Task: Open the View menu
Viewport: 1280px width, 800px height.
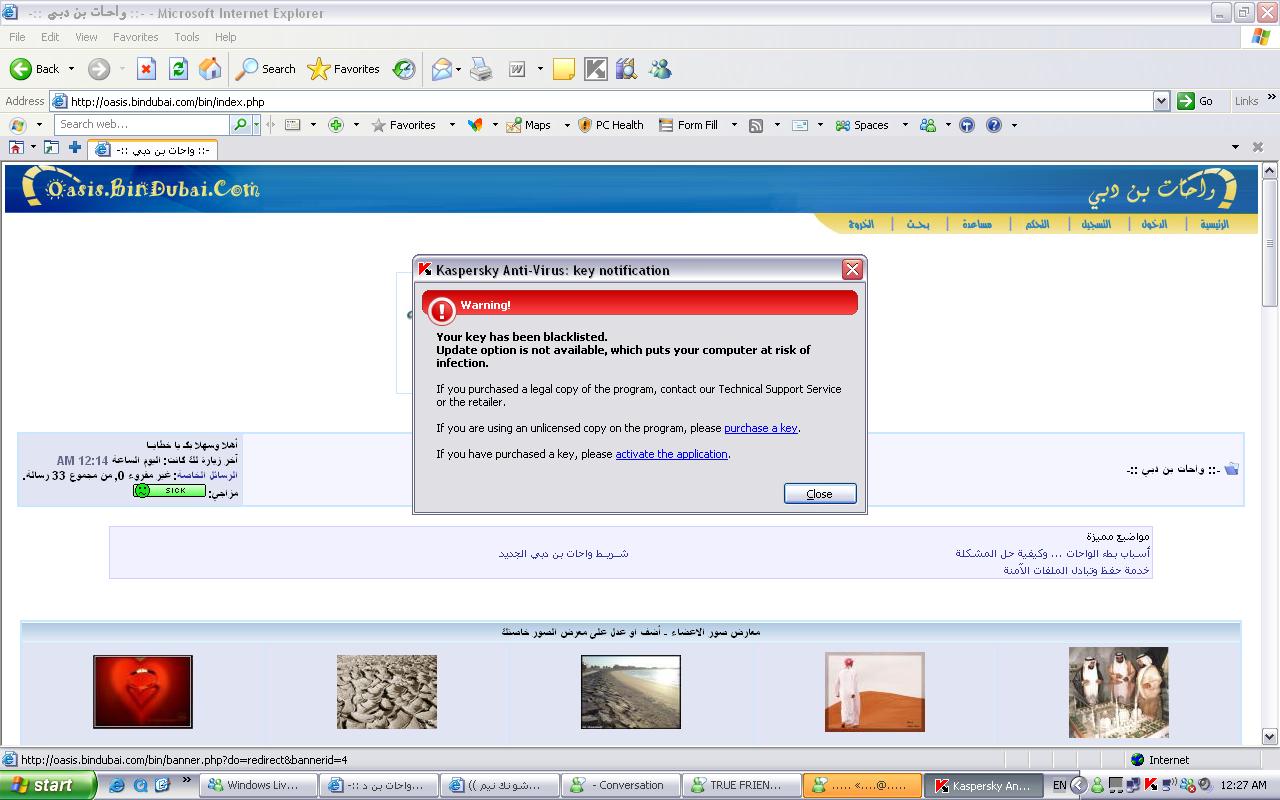Action: tap(86, 37)
